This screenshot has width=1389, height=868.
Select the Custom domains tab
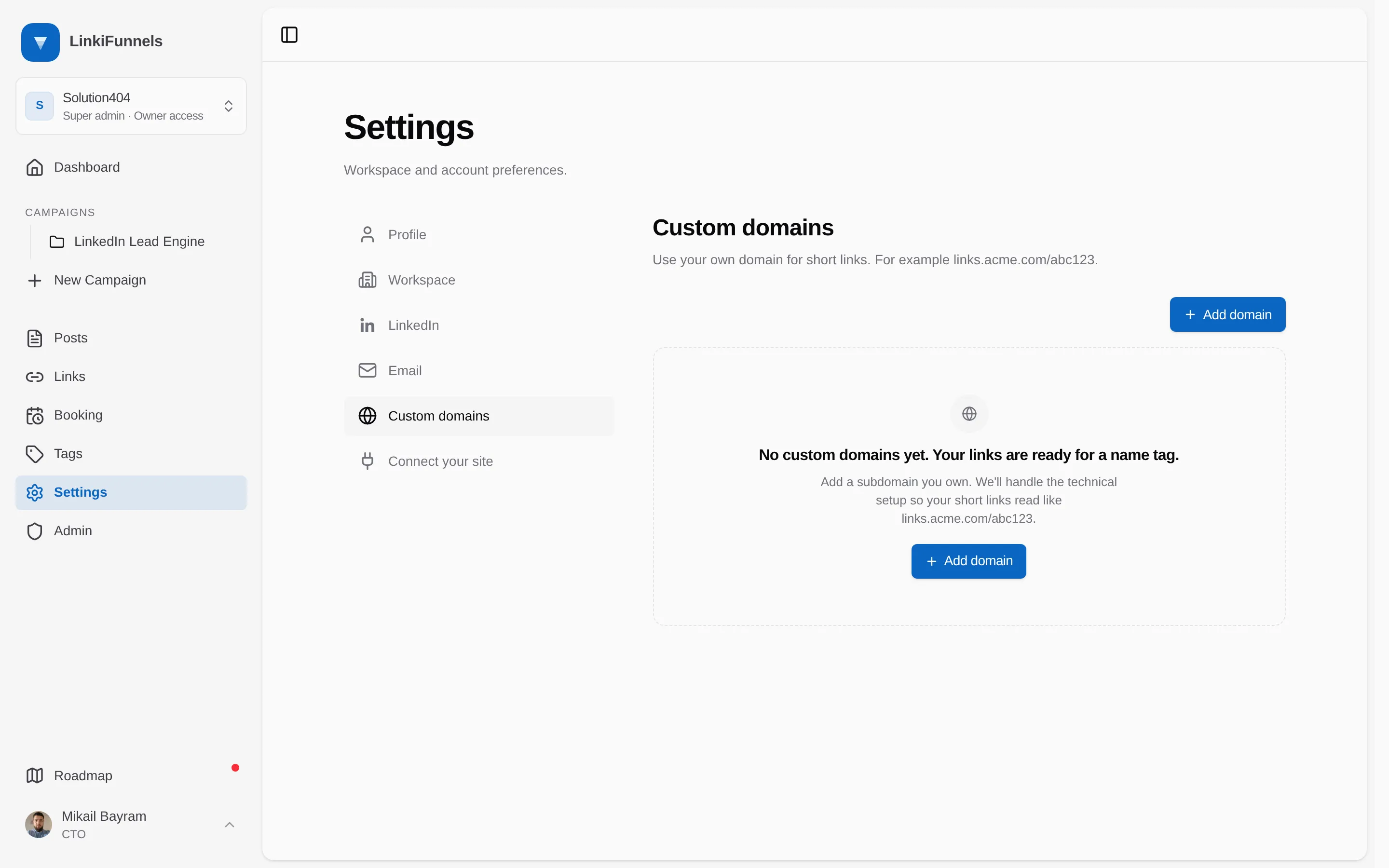[479, 416]
